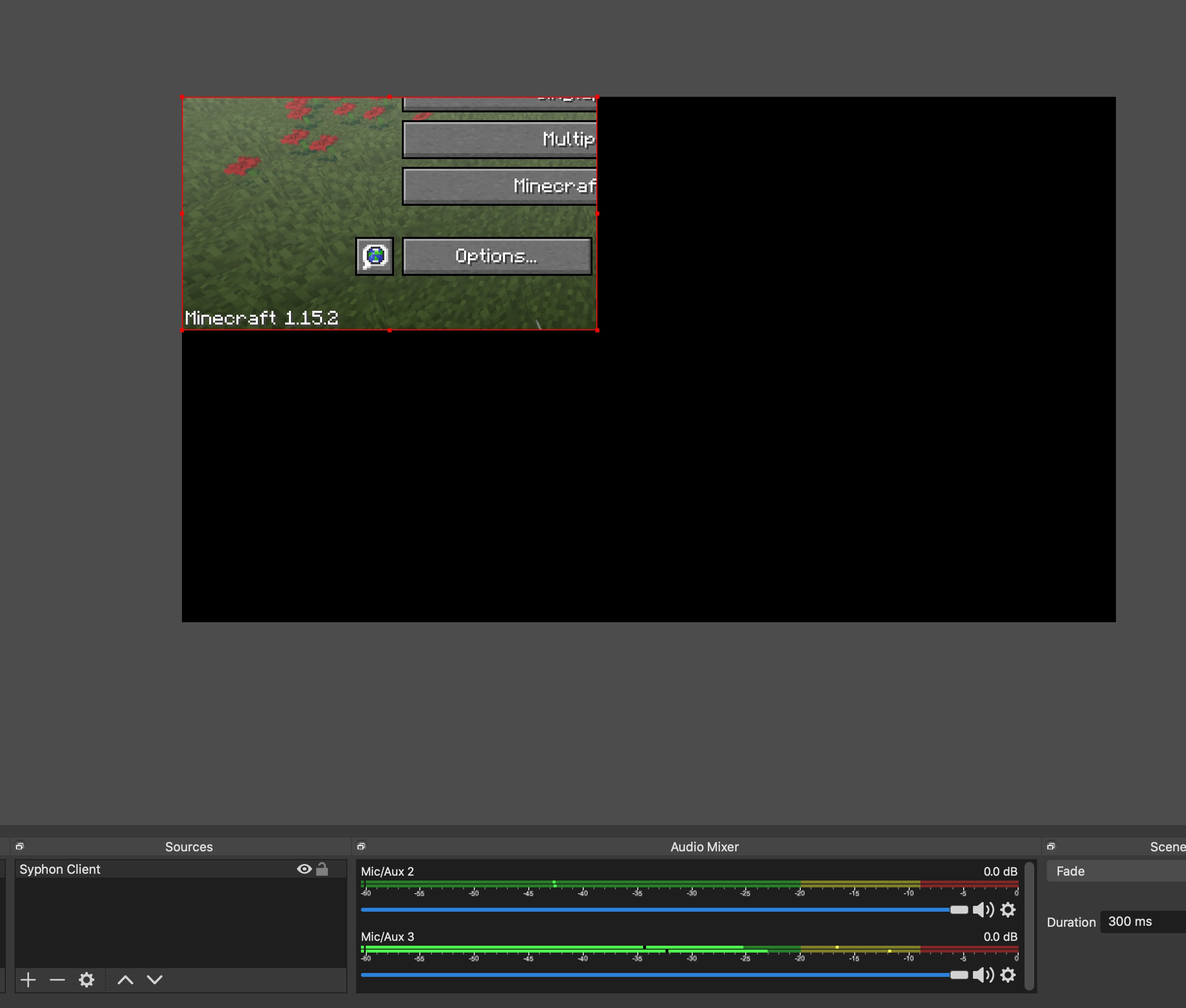The image size is (1186, 1008).
Task: Open Mic/Aux 2 settings gear
Action: pos(1008,910)
